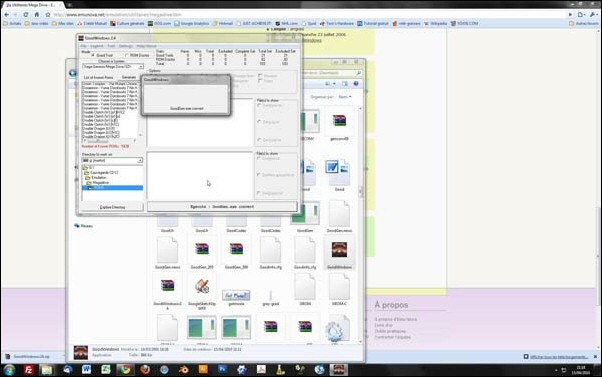Click the Explore Directory button
The height and width of the screenshot is (377, 602).
112,207
